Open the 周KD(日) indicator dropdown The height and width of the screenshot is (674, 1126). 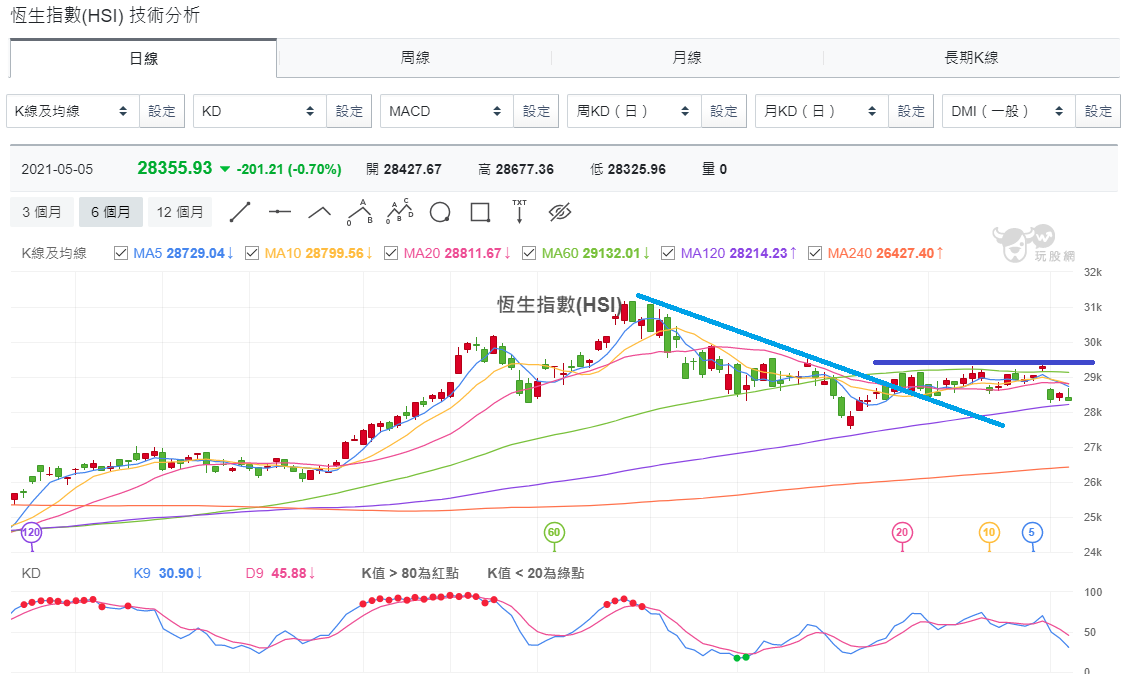(634, 111)
